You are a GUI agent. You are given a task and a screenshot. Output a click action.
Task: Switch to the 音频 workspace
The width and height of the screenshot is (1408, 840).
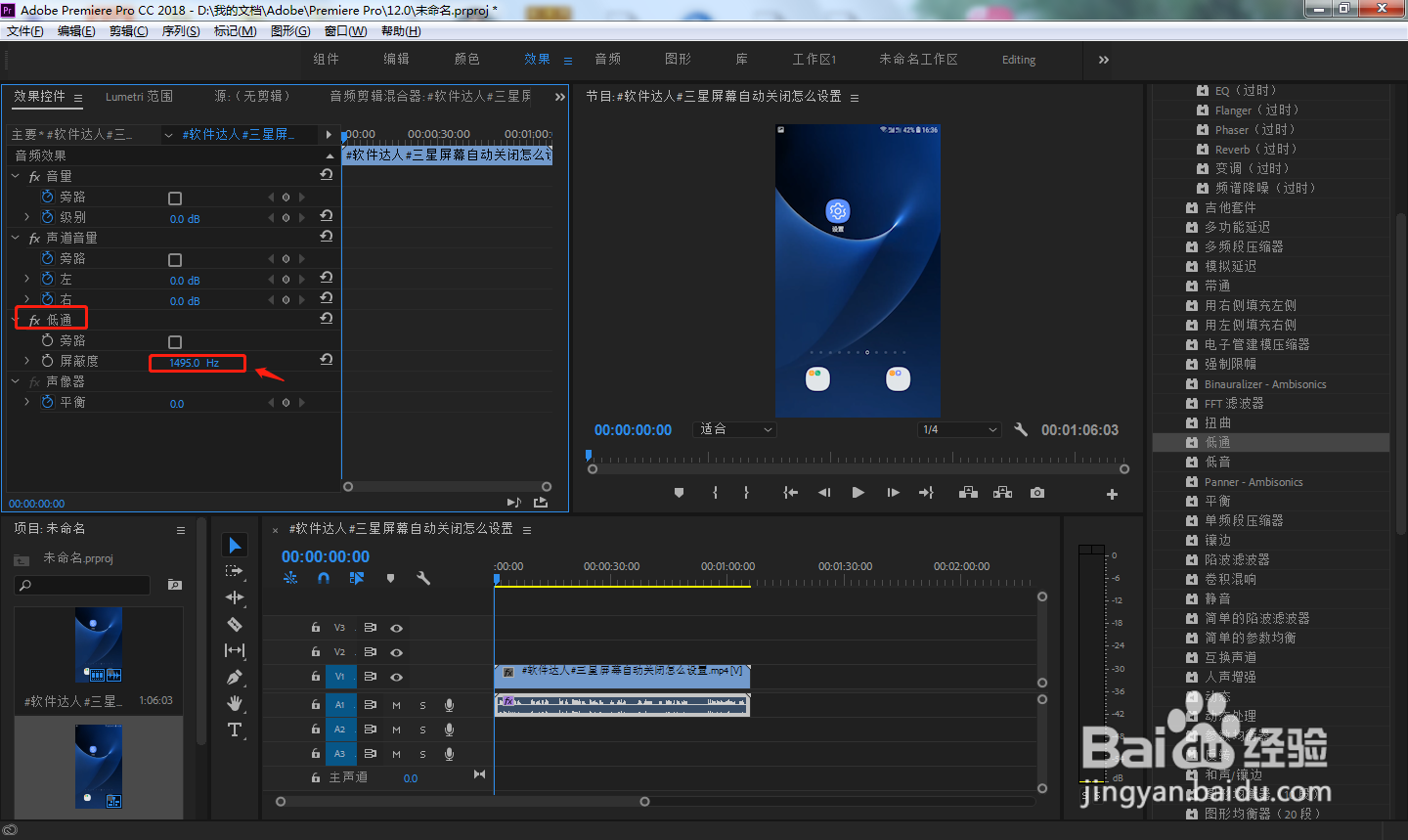(608, 59)
